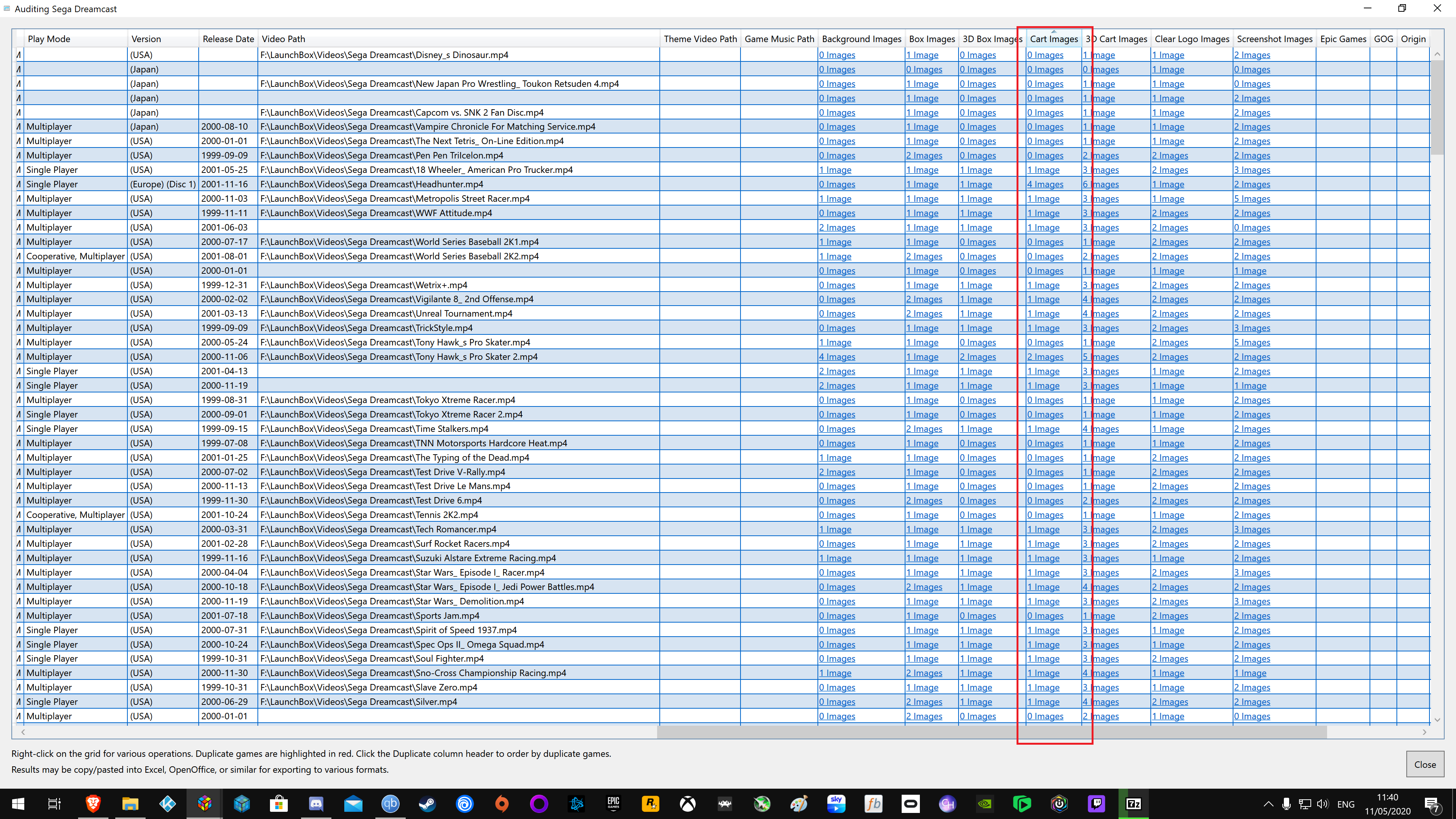
Task: Open '2 Images' cart link for Tony Hawk_s Pro Skater 2
Action: pos(1045,357)
